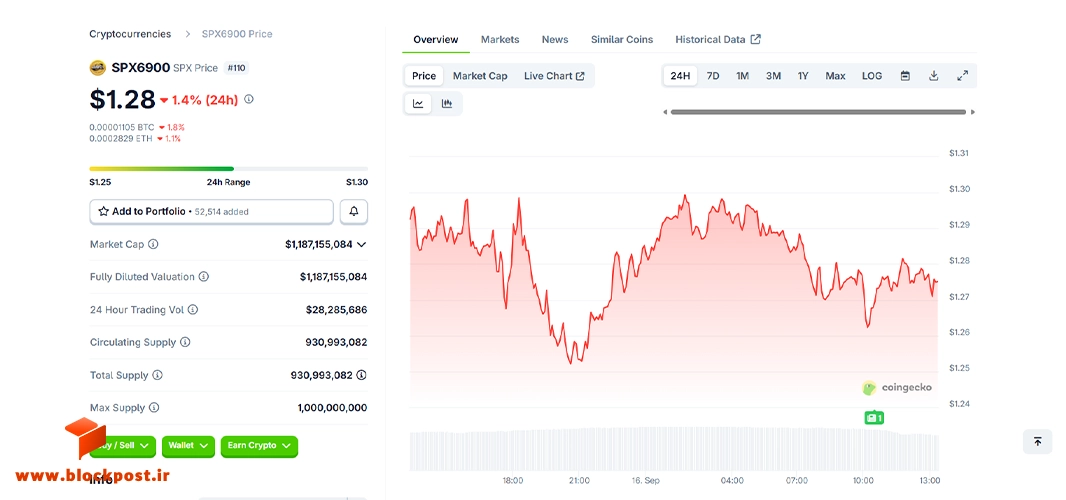Viewport: 1066px width, 500px height.
Task: Select the line chart view icon
Action: (418, 103)
